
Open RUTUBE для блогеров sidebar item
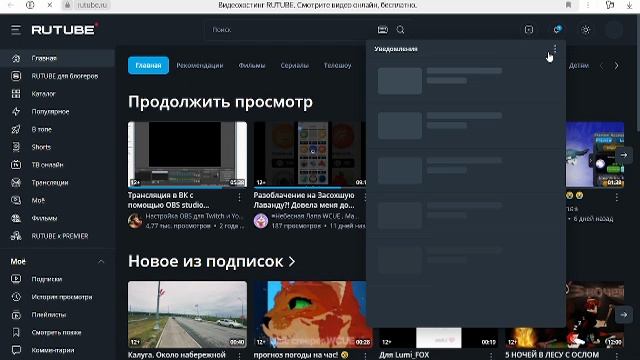click(57, 76)
